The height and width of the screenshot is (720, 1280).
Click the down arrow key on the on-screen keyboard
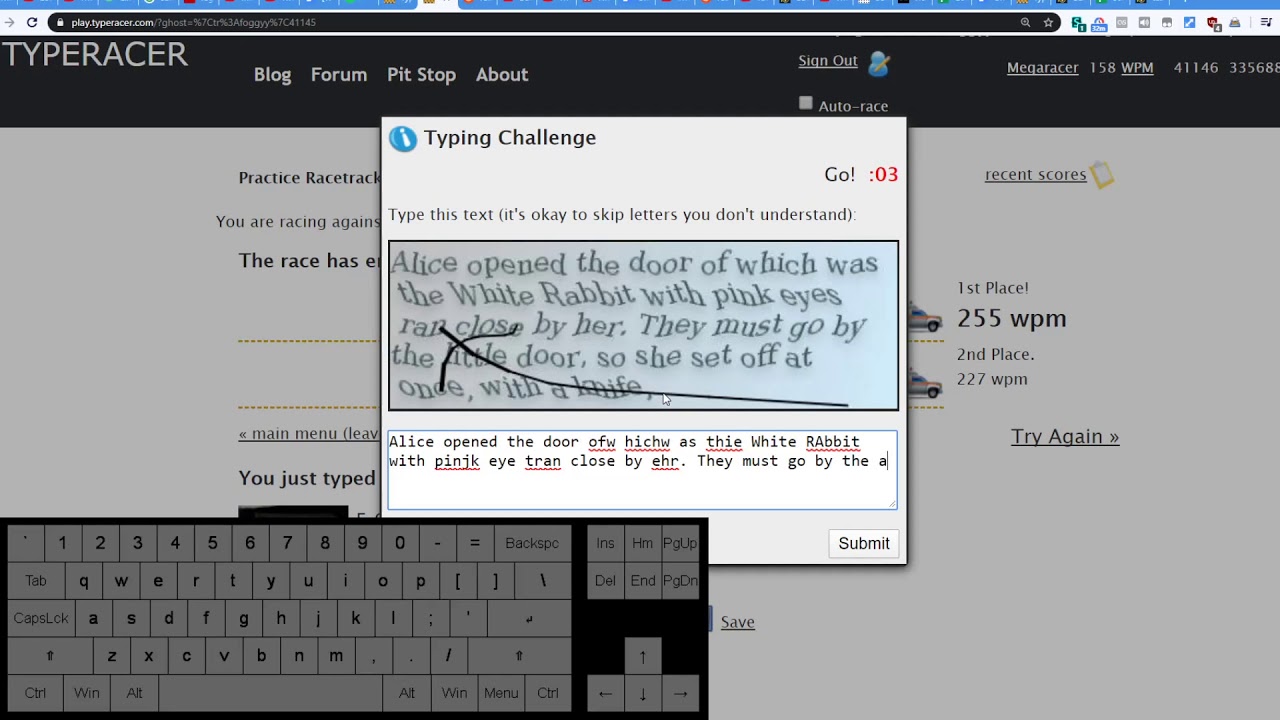tap(643, 693)
